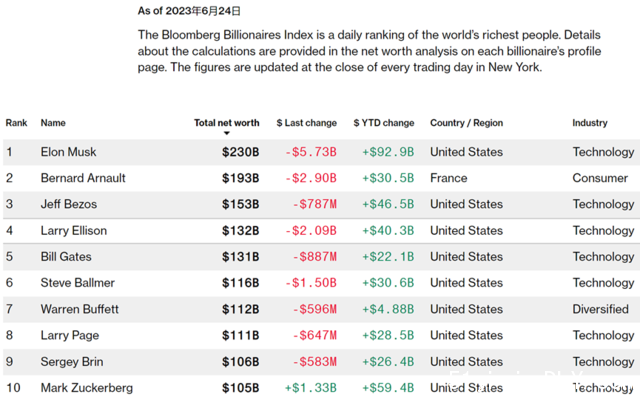This screenshot has width=640, height=397.
Task: Select Mark Zuckerberg's name
Action: [87, 388]
